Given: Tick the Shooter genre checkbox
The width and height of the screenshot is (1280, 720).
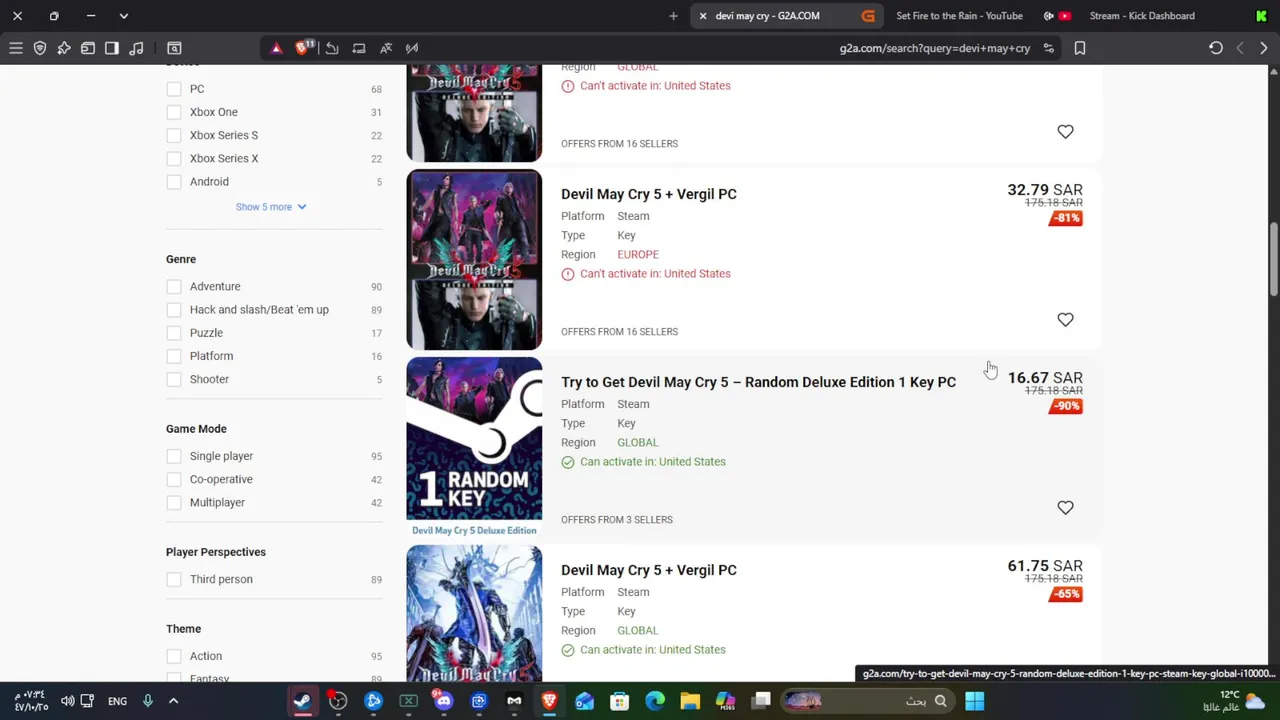Looking at the screenshot, I should pyautogui.click(x=174, y=379).
